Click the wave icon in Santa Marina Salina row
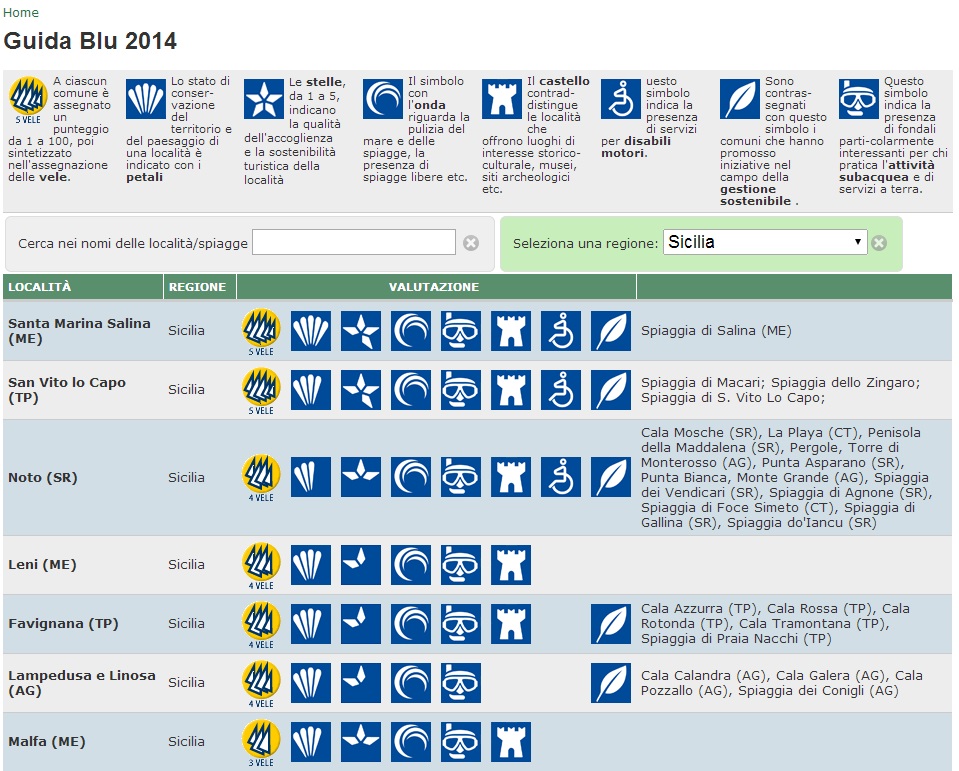 (x=410, y=331)
